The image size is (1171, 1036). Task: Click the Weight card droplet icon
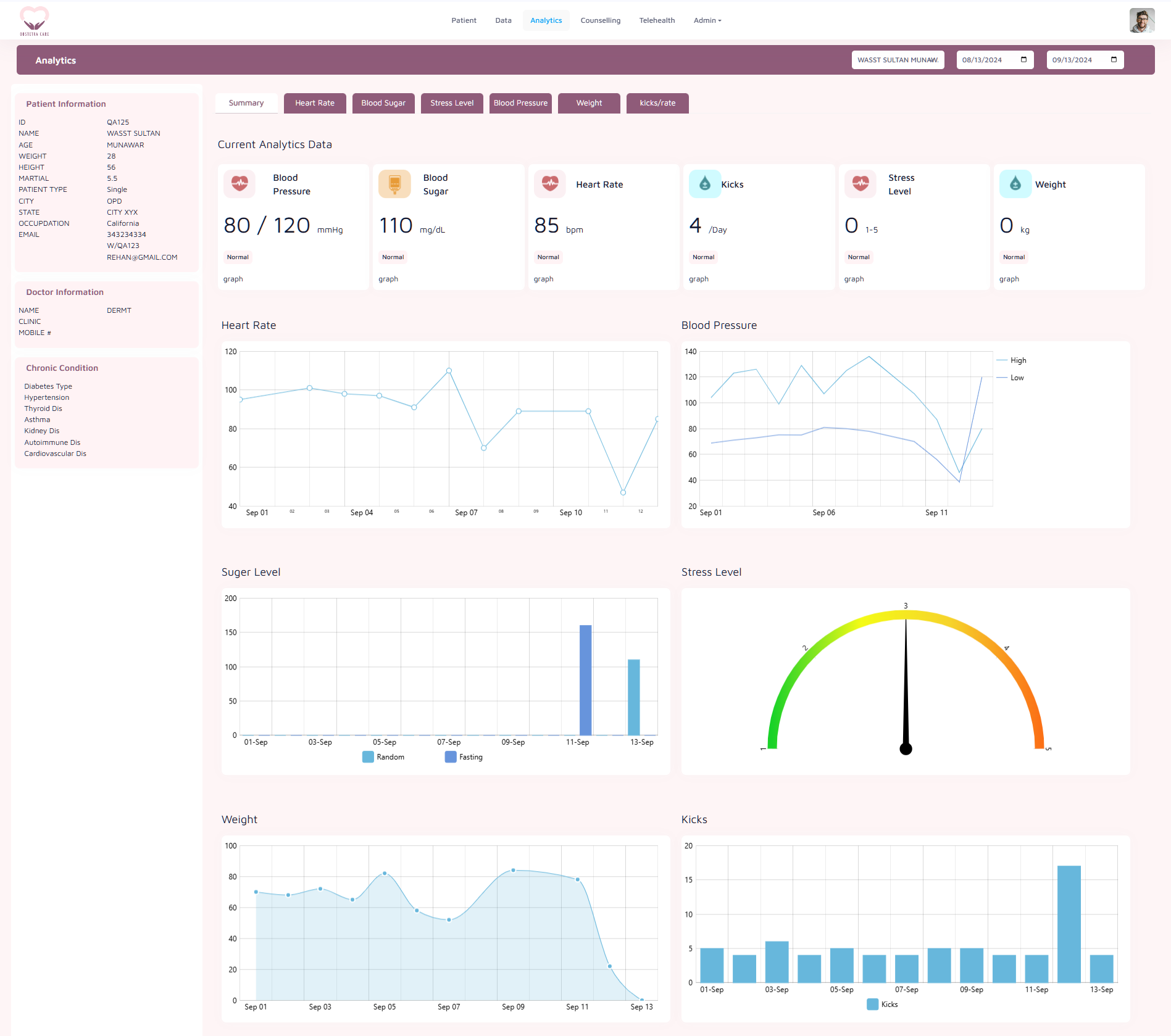pyautogui.click(x=1015, y=184)
